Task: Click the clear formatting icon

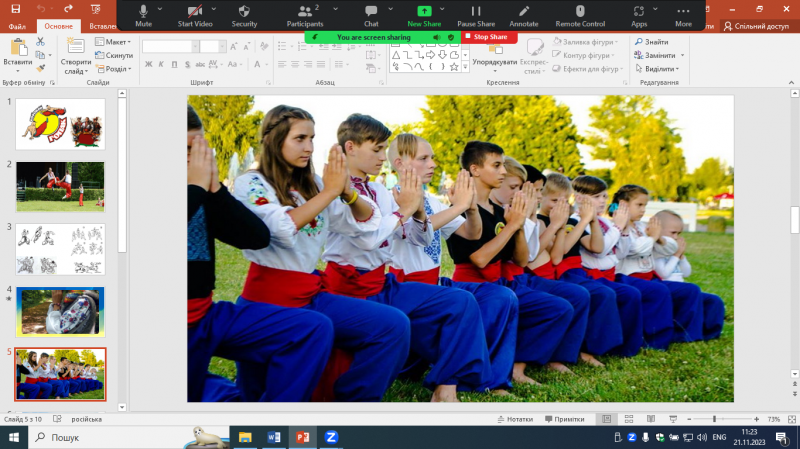Action: point(264,46)
